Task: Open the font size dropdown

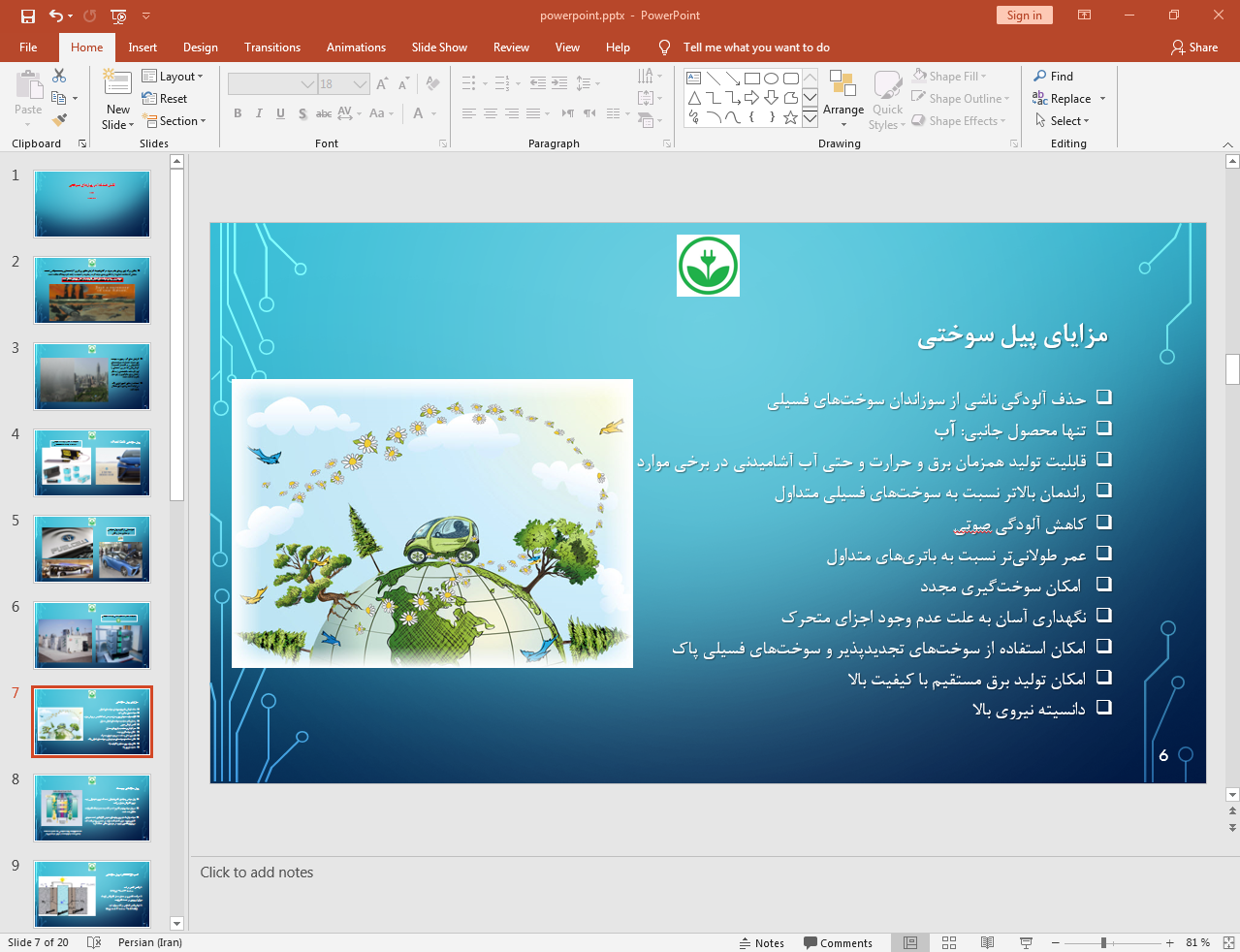Action: point(361,84)
